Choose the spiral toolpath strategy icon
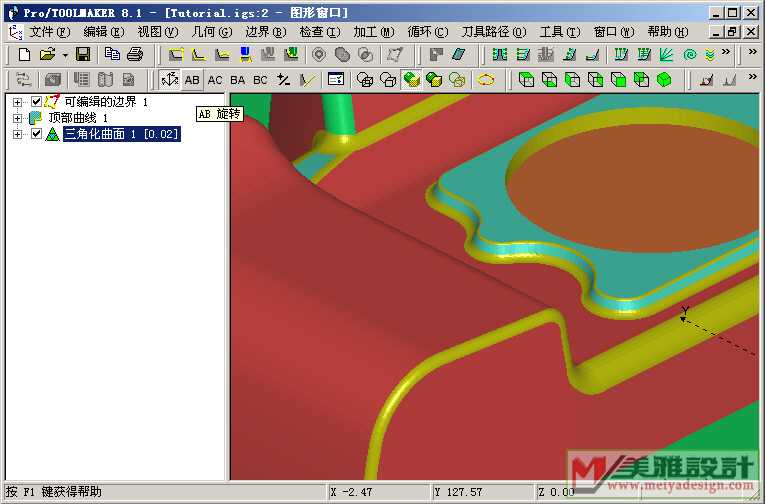765x504 pixels. coord(689,54)
